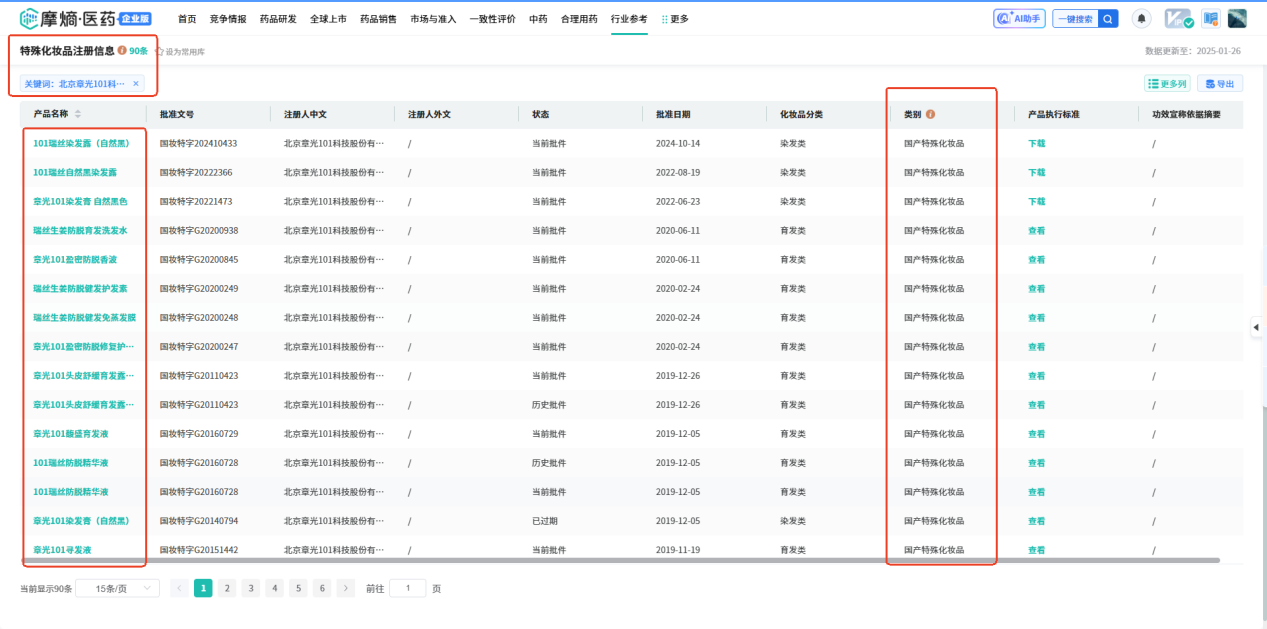Screen dimensions: 1267x629
Task: Click info icon next to 类别 header
Action: coord(930,114)
